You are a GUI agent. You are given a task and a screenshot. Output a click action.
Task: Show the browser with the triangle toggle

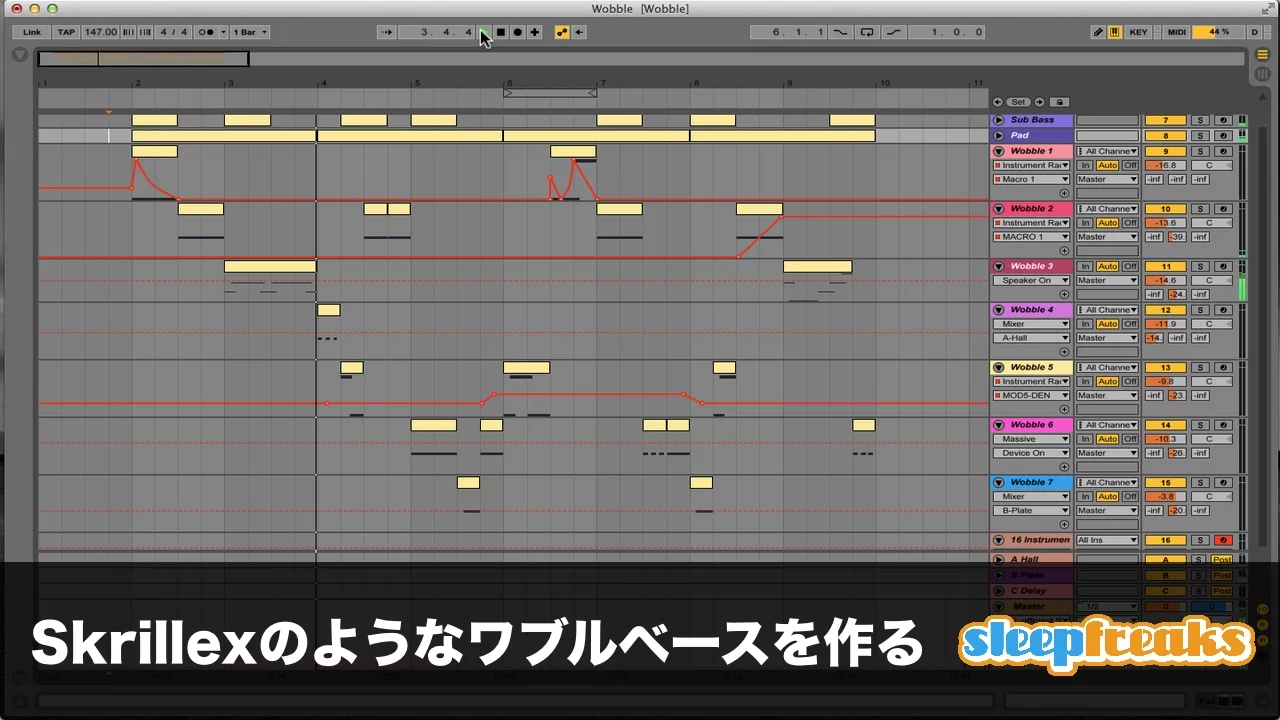pos(20,54)
